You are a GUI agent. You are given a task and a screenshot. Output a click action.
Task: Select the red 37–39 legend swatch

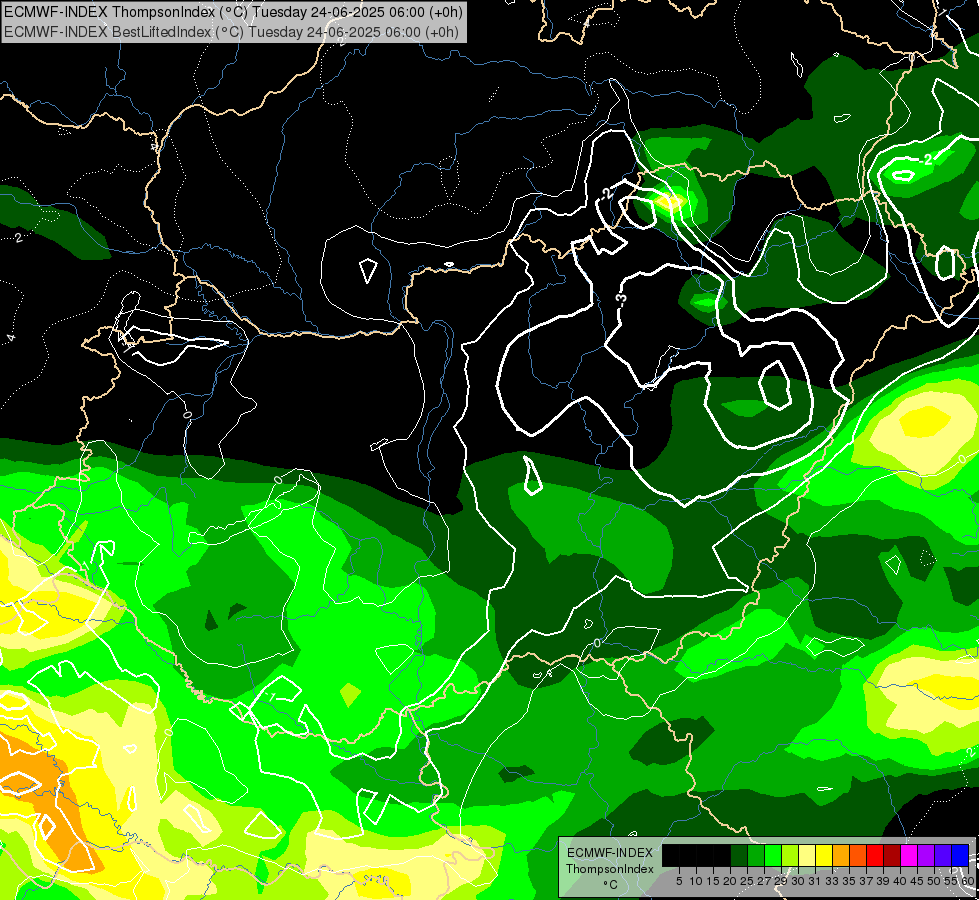coord(875,855)
